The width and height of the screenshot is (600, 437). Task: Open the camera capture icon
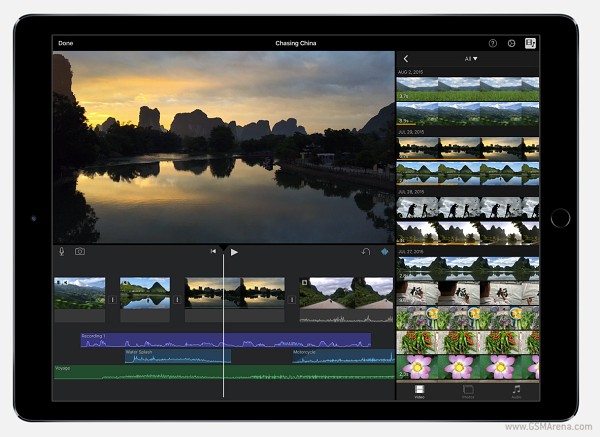tap(79, 251)
